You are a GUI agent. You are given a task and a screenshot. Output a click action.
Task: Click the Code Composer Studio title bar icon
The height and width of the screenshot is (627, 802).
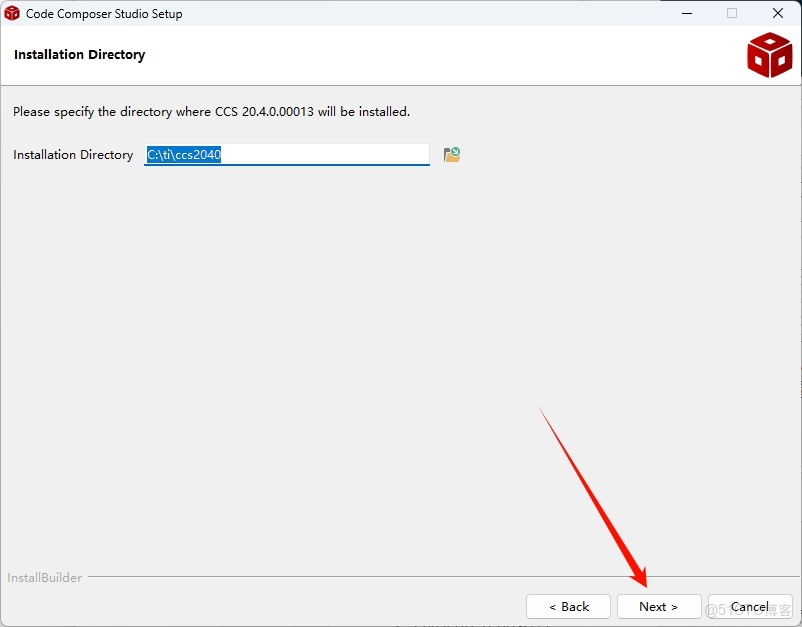12,13
